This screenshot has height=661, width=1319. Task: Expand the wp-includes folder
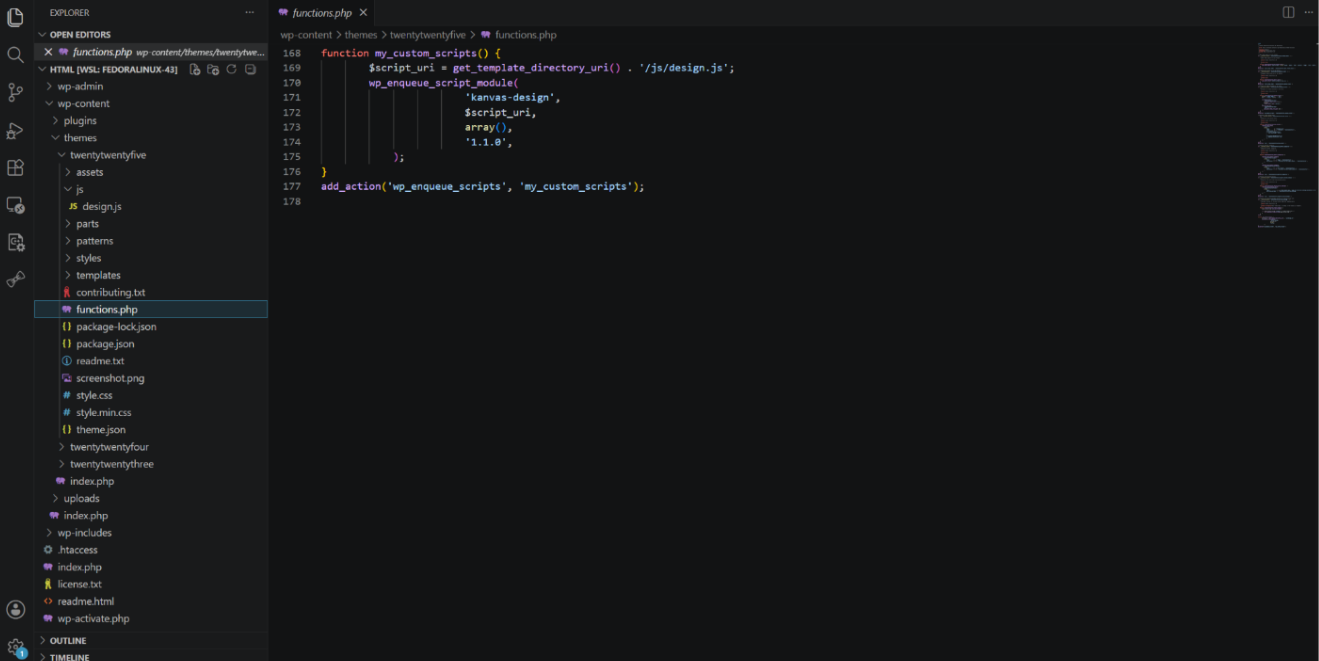(x=151, y=533)
